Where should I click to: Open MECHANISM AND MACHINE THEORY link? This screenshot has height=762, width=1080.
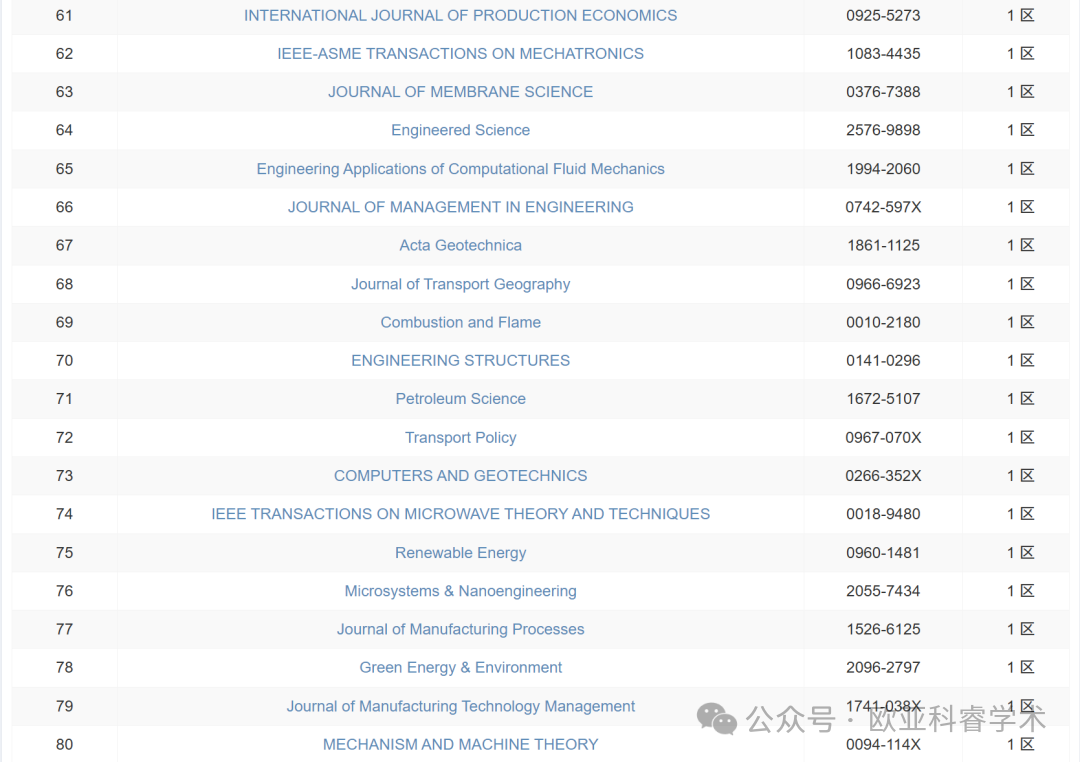460,744
